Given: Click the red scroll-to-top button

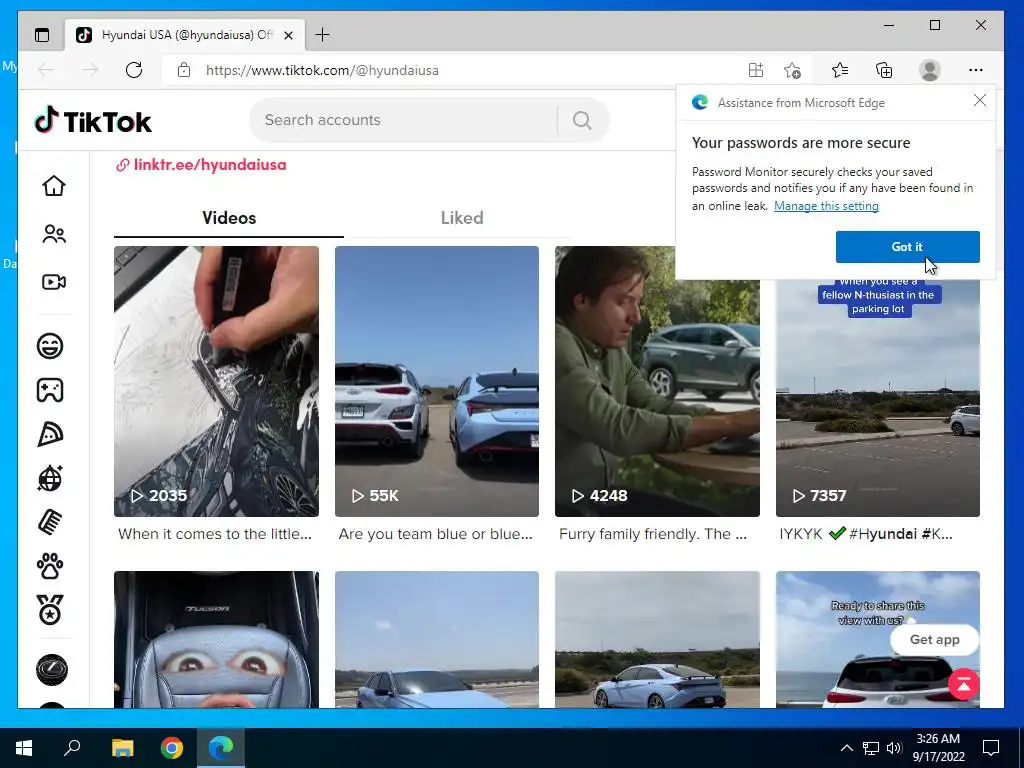Looking at the screenshot, I should [963, 684].
